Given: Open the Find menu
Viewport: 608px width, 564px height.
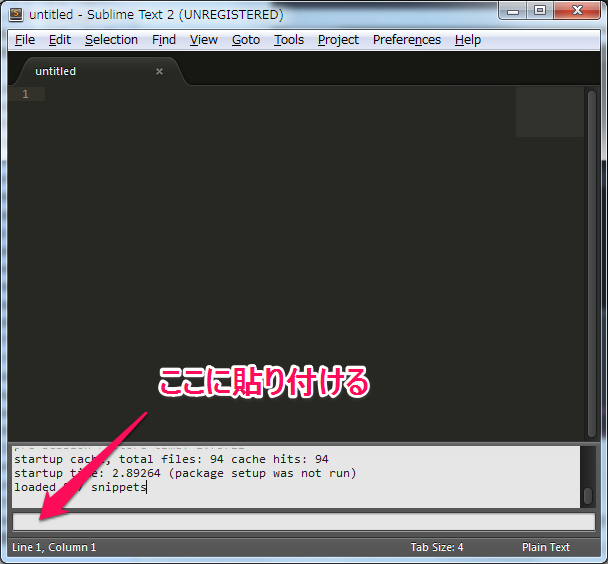Looking at the screenshot, I should pyautogui.click(x=164, y=40).
